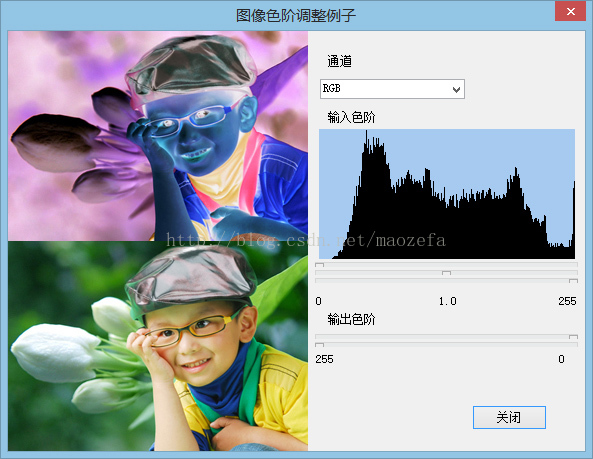593x459 pixels.
Task: Click the 输出色阶 label
Action: click(x=351, y=319)
